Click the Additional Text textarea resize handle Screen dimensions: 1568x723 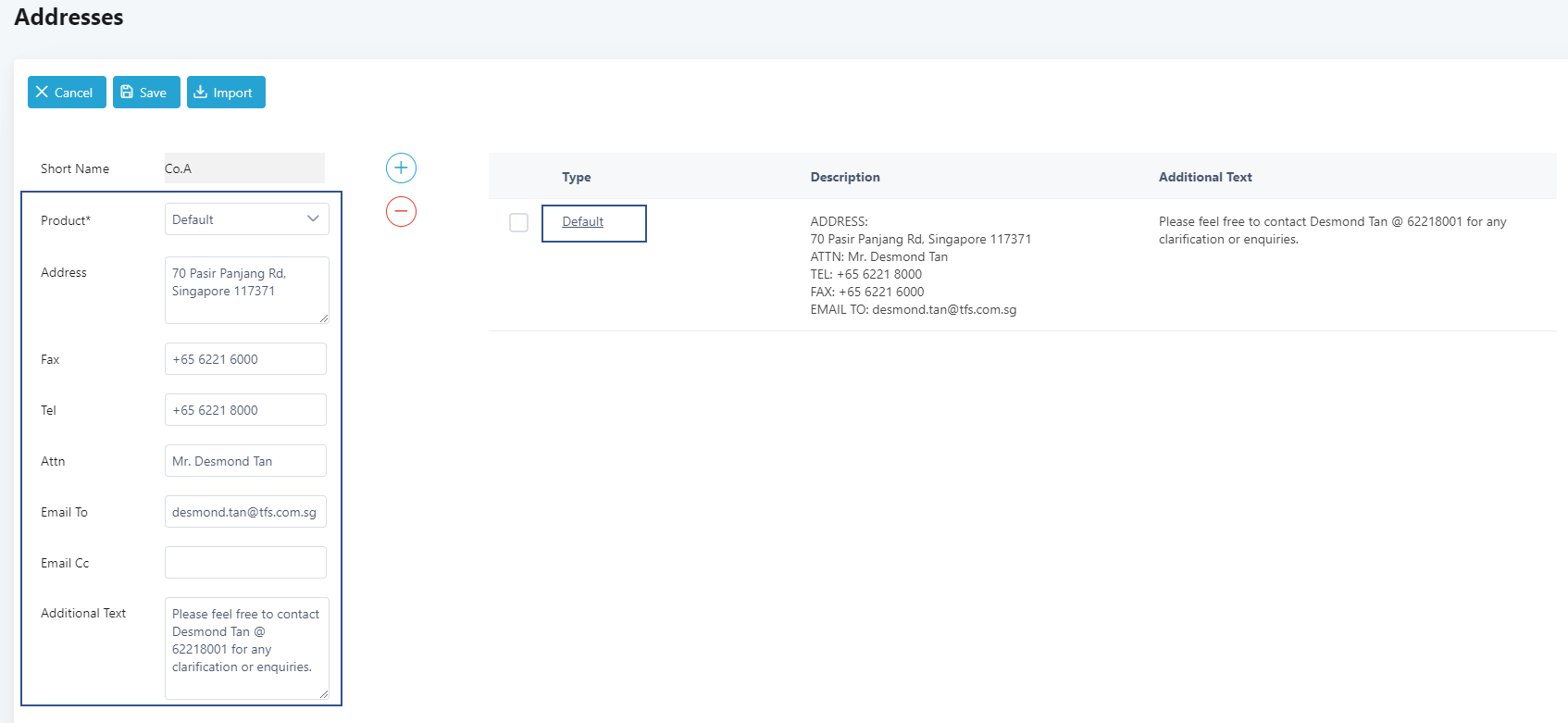[324, 694]
